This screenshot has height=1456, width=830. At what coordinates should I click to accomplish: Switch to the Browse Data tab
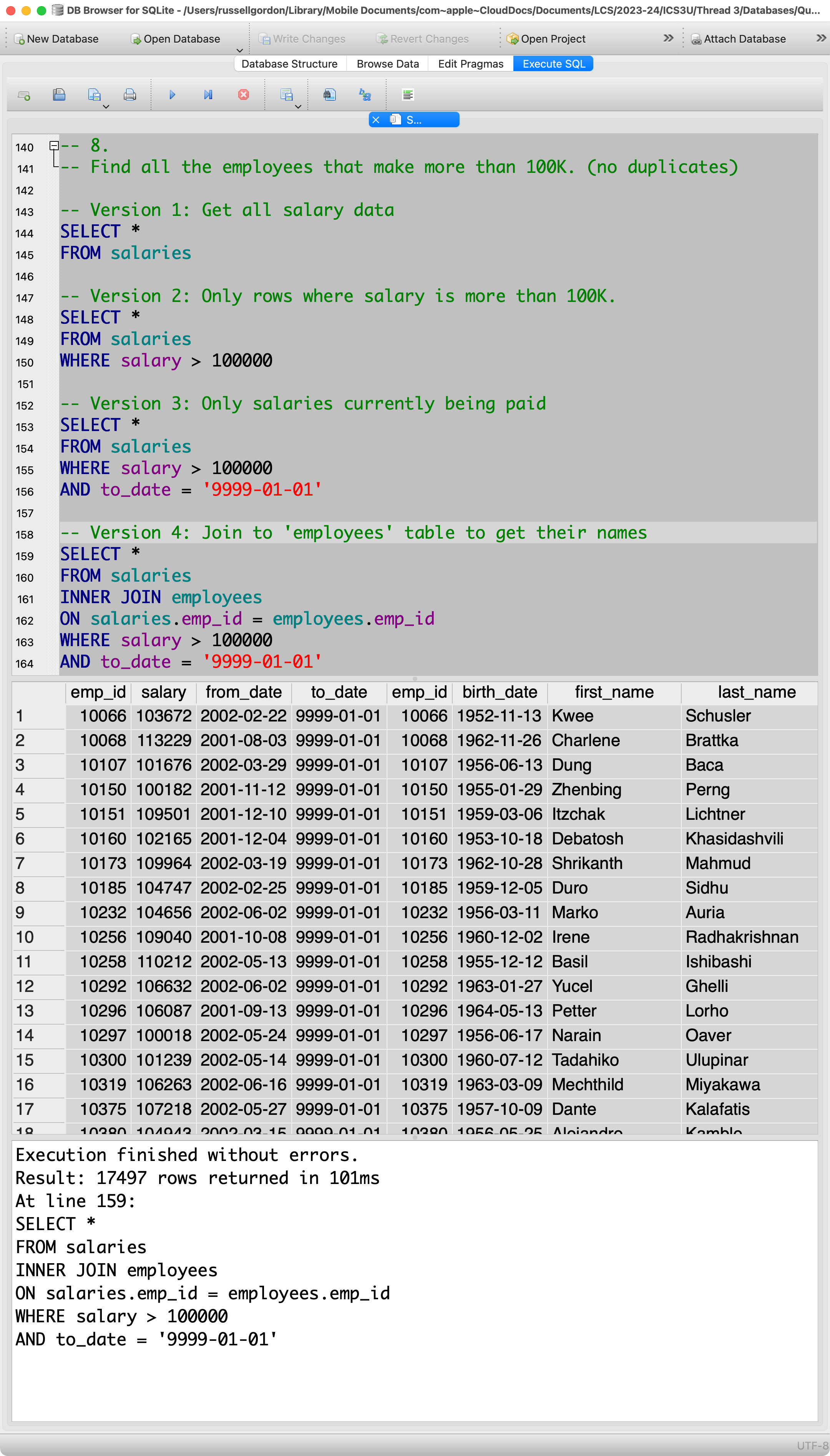pos(387,64)
